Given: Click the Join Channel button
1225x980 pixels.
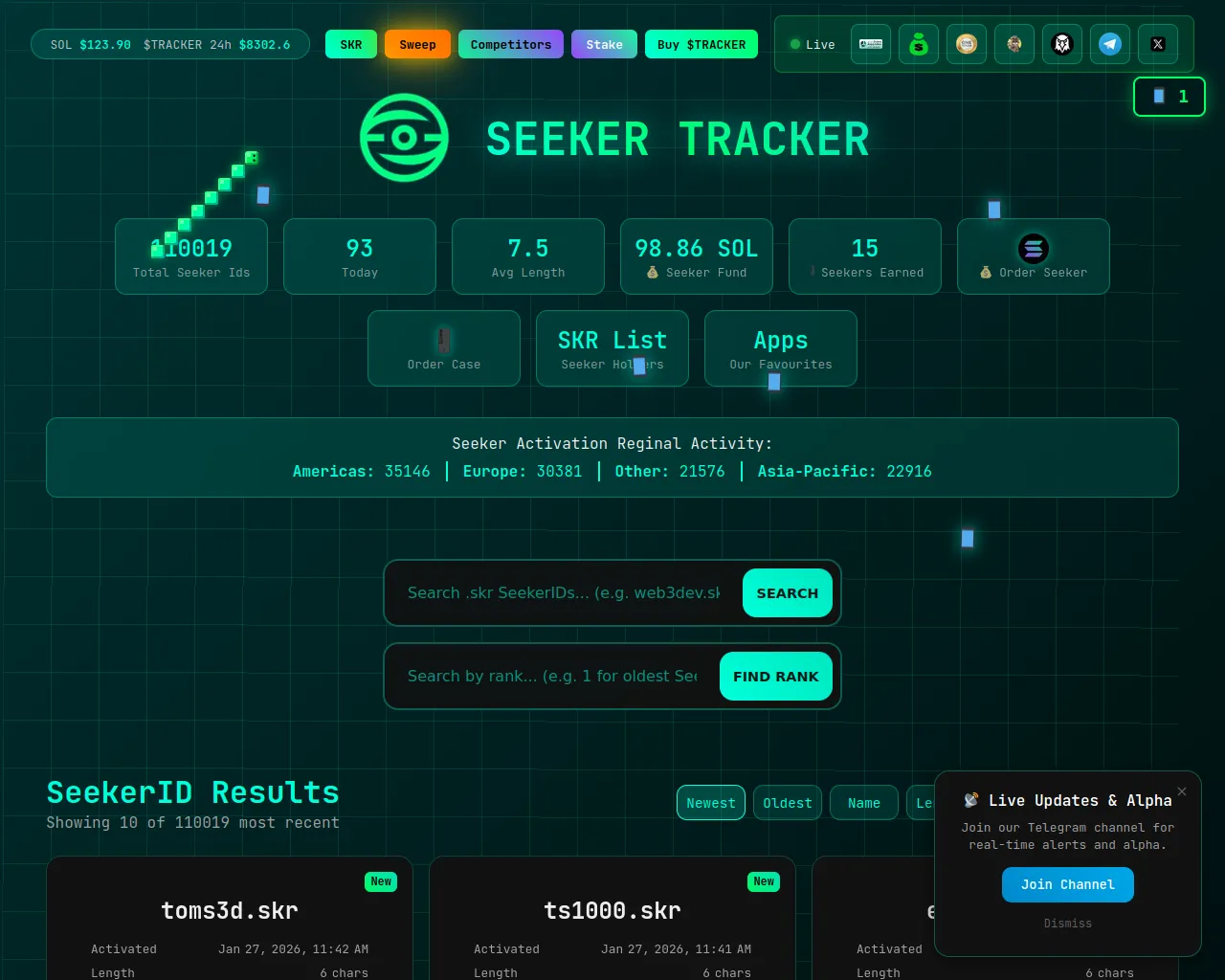Looking at the screenshot, I should [x=1068, y=885].
